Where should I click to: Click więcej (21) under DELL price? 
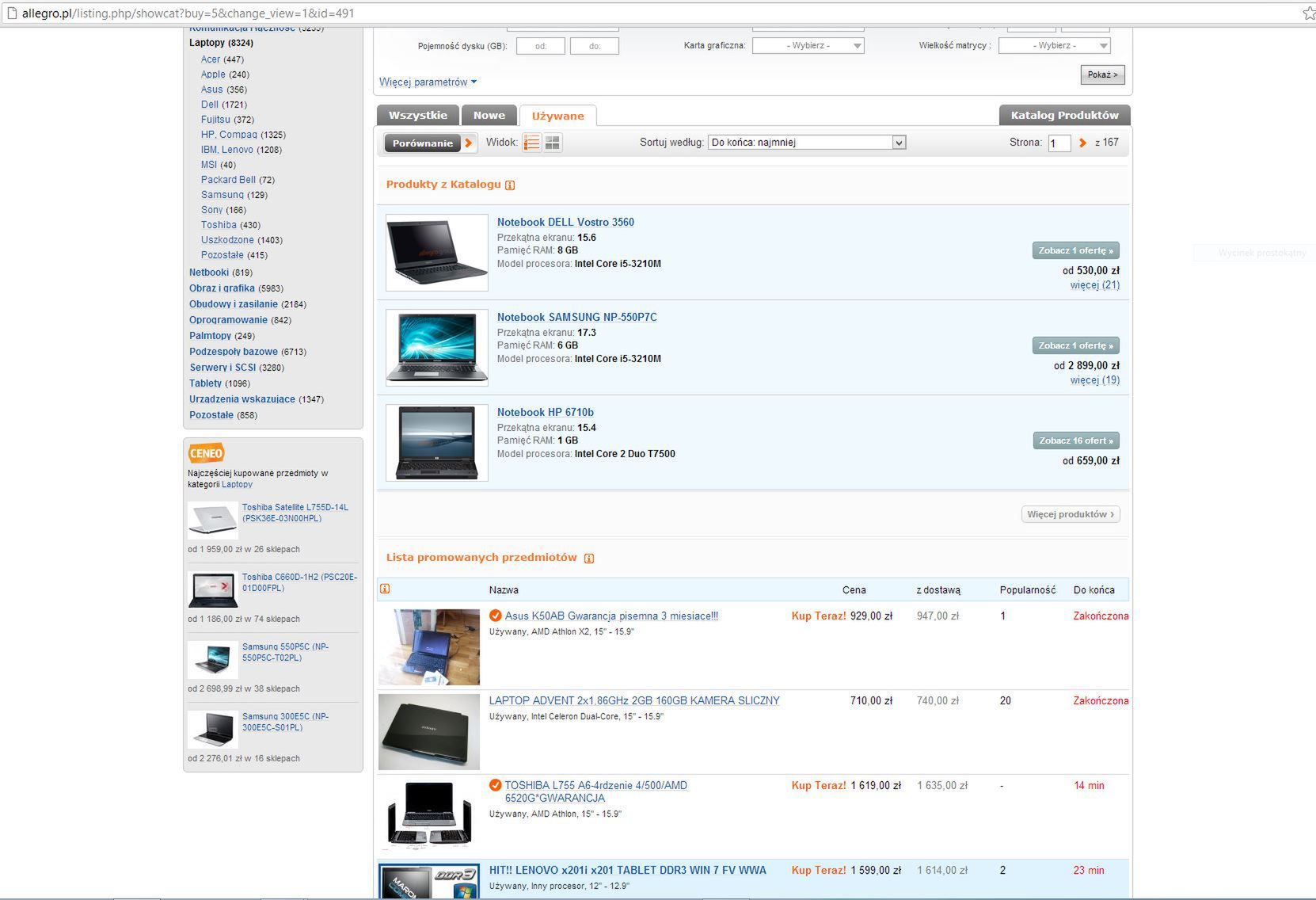coord(1094,285)
